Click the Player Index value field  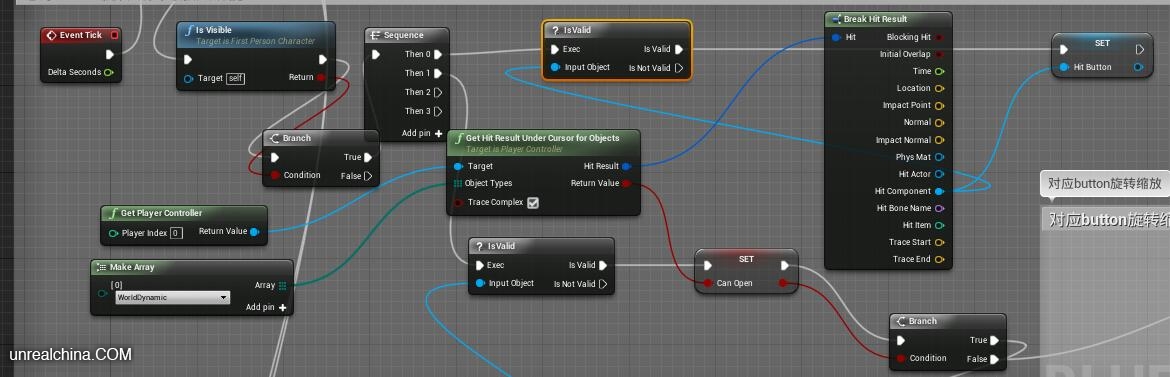click(175, 233)
